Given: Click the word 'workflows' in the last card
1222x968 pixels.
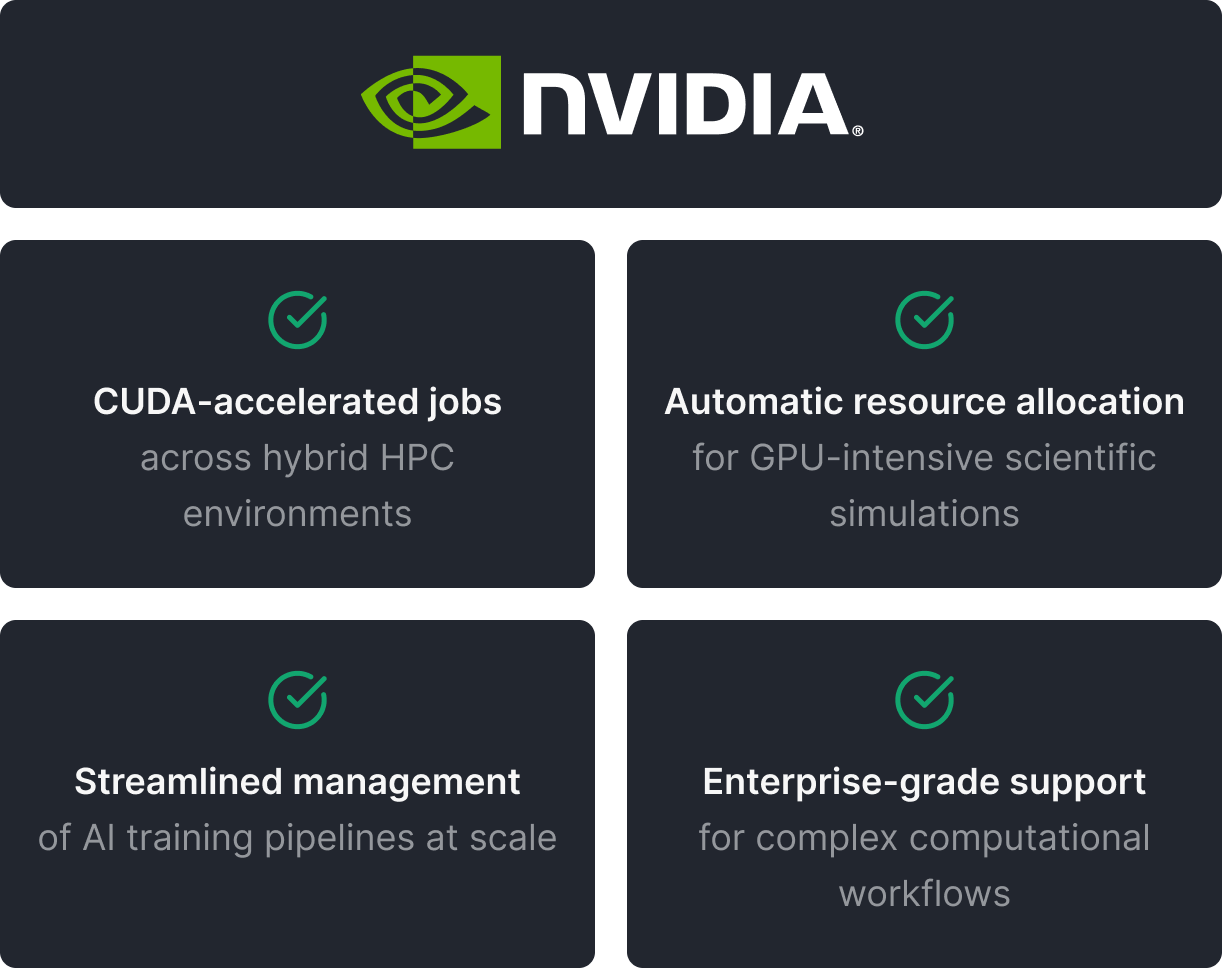Looking at the screenshot, I should click(x=924, y=894).
